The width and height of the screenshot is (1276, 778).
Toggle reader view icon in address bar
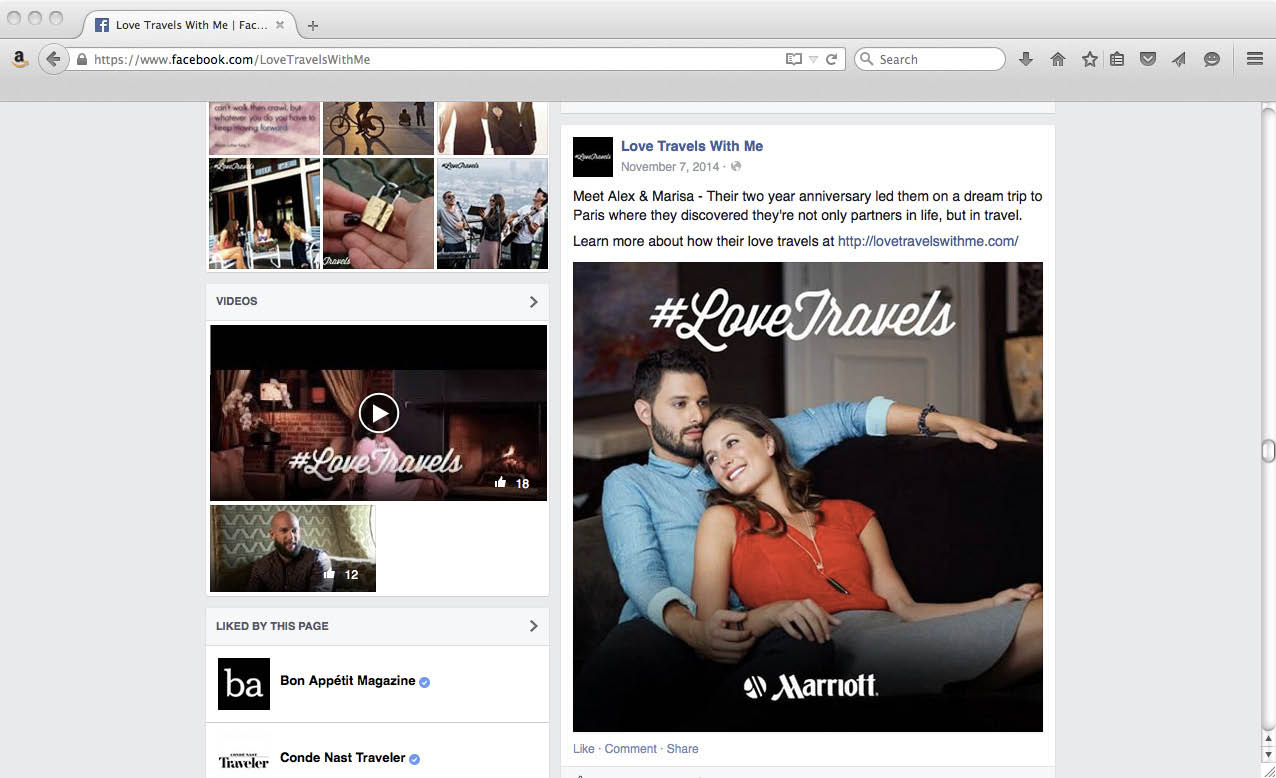coord(794,59)
